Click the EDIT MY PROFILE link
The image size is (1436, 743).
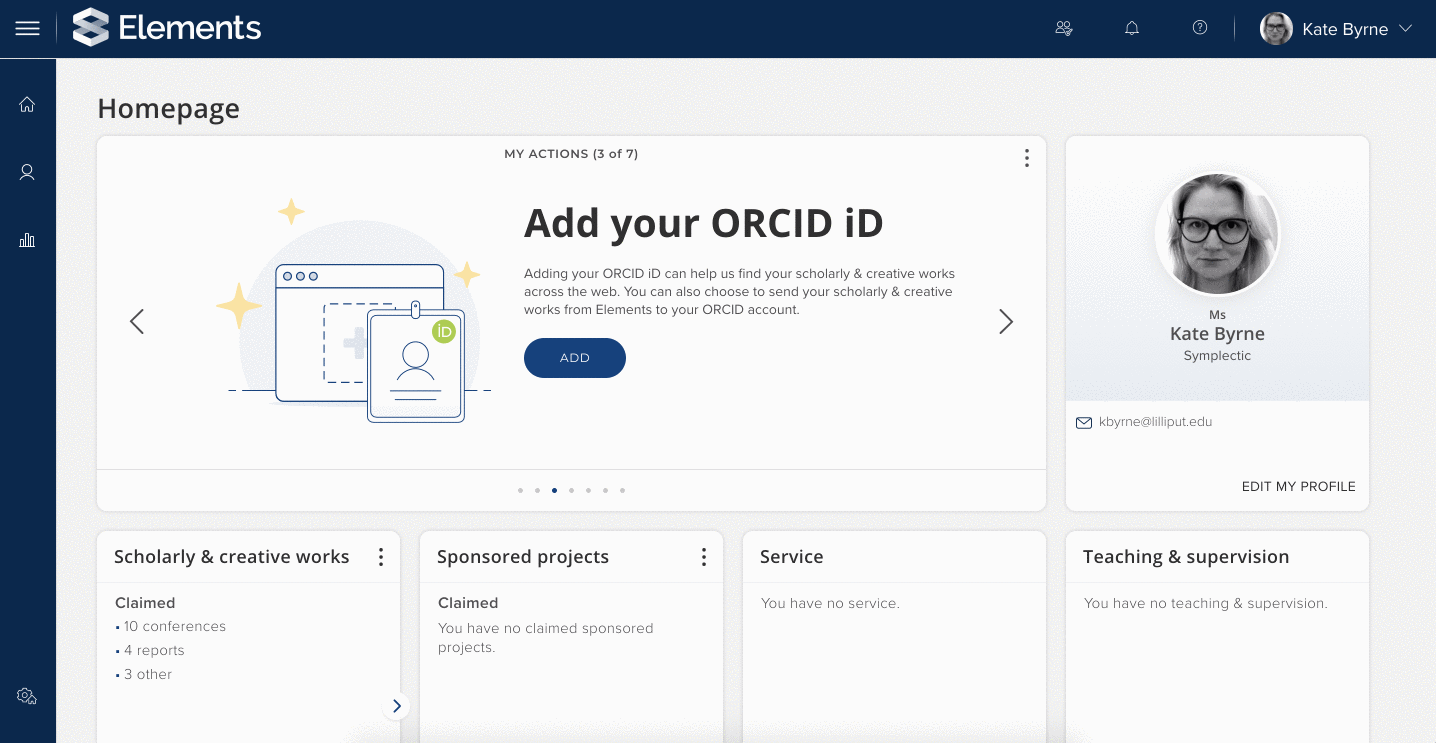click(1298, 487)
